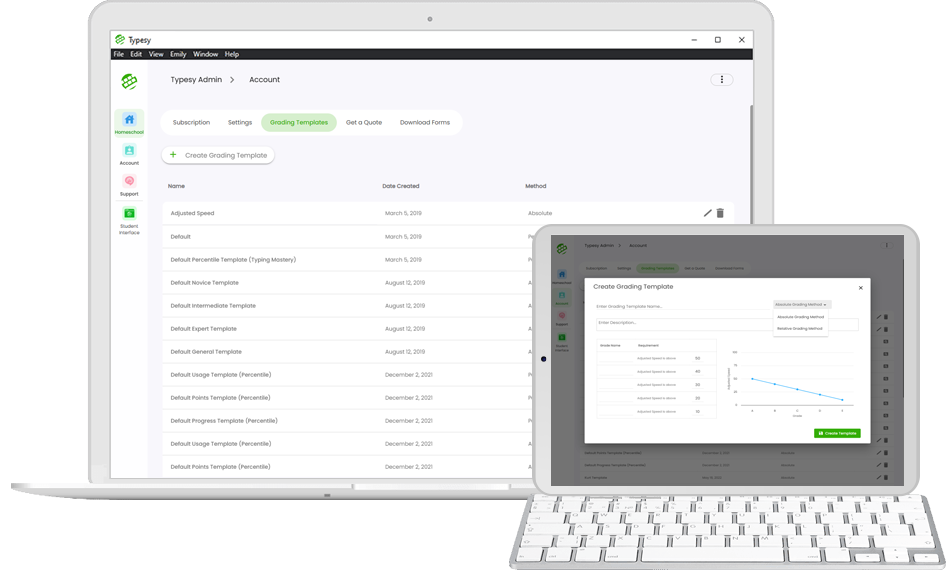950x580 pixels.
Task: Open the Download Forms tab on laptop
Action: (x=425, y=122)
